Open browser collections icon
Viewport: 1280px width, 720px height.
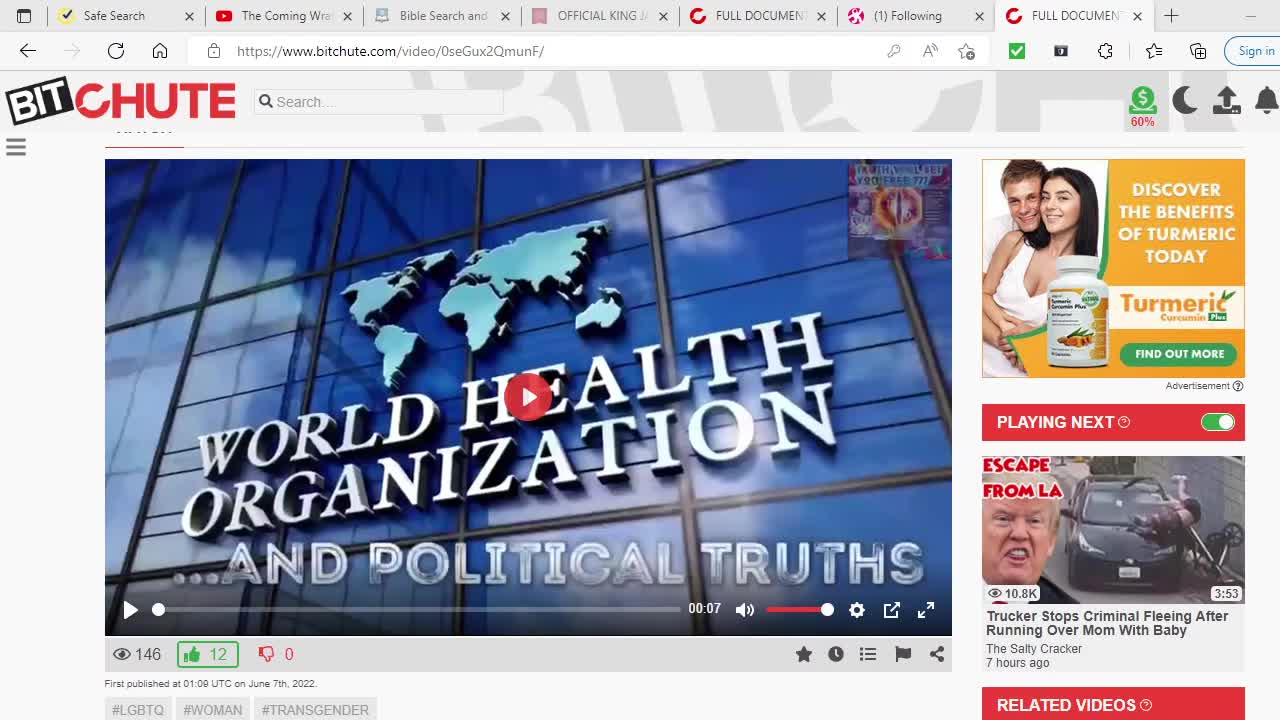[1198, 51]
